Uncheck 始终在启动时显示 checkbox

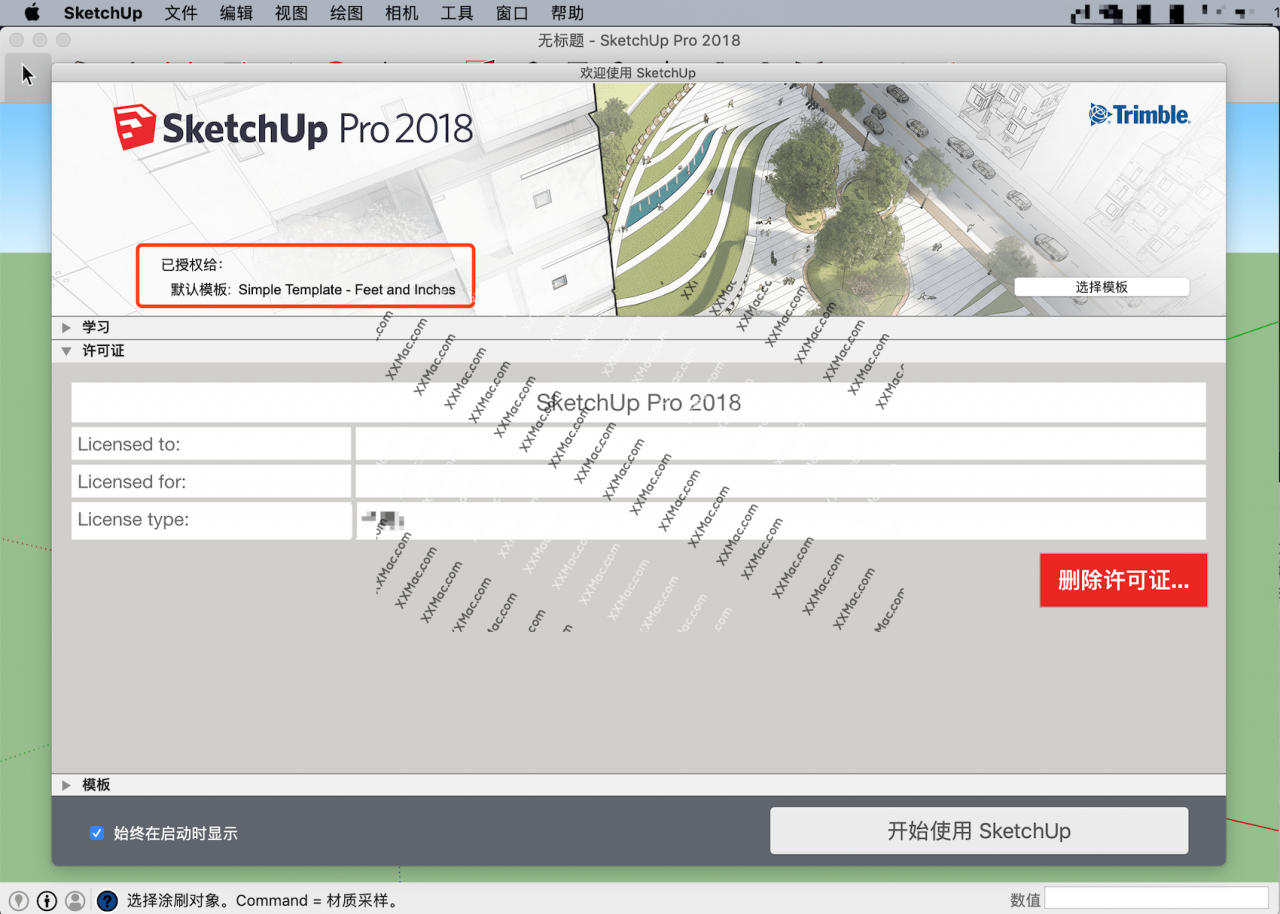coord(96,832)
